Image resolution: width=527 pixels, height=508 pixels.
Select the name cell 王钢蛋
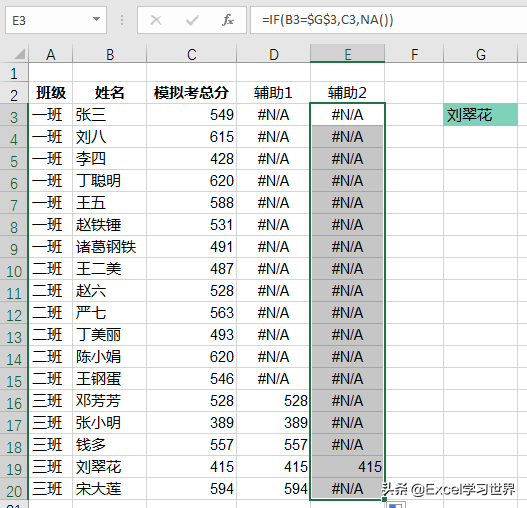[x=110, y=379]
